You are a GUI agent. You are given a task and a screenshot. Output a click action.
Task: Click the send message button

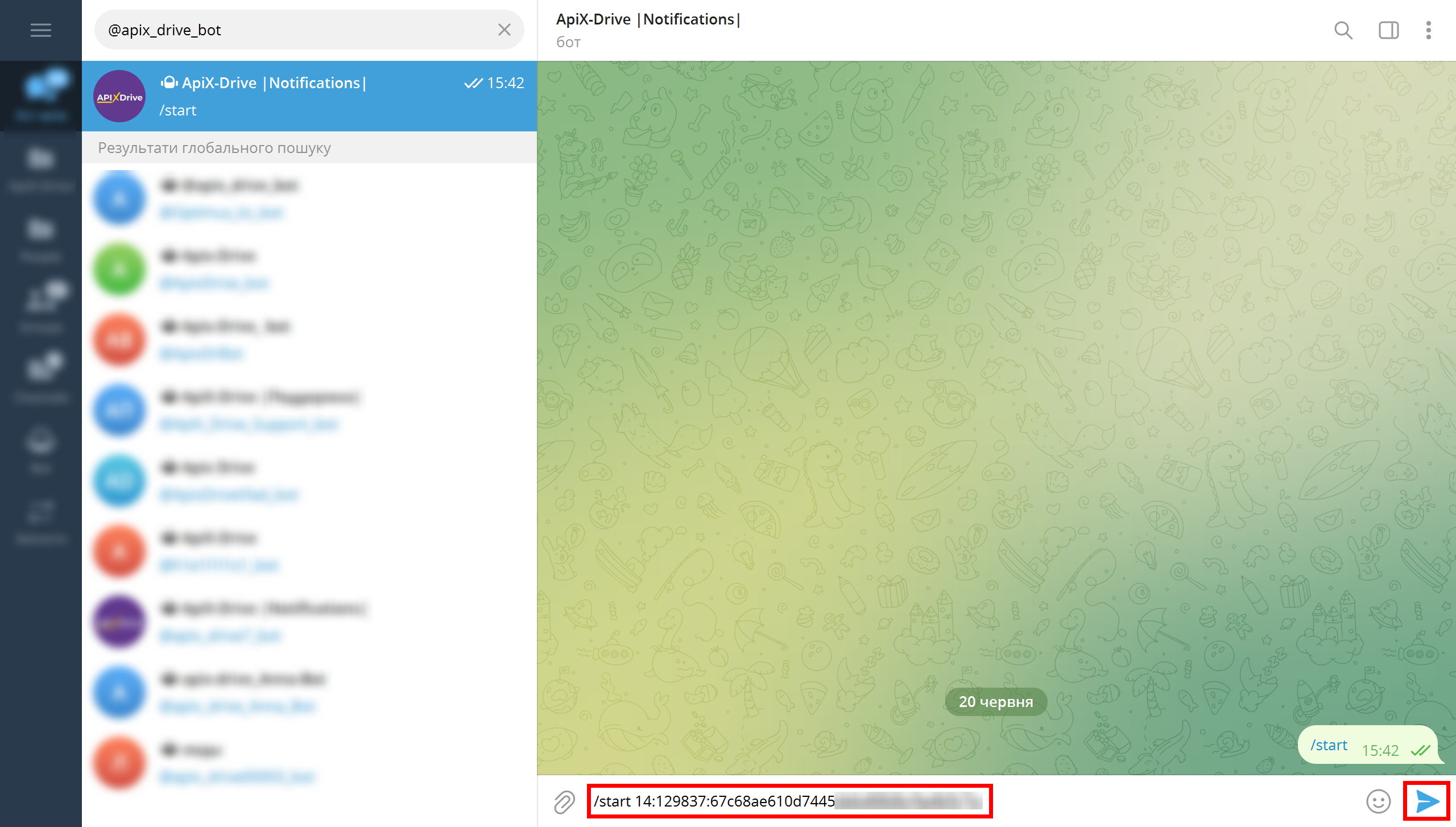pyautogui.click(x=1427, y=802)
